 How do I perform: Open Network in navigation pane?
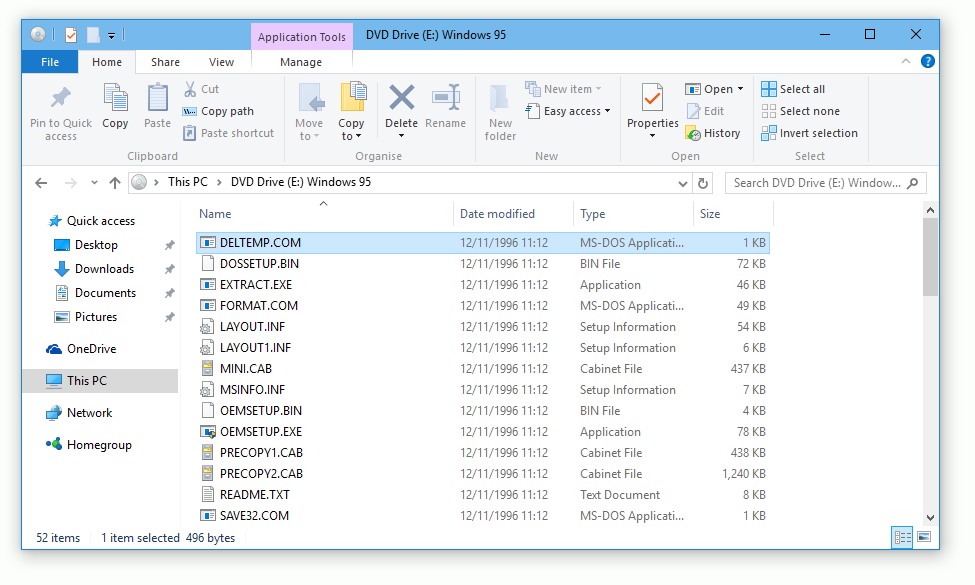coord(79,413)
